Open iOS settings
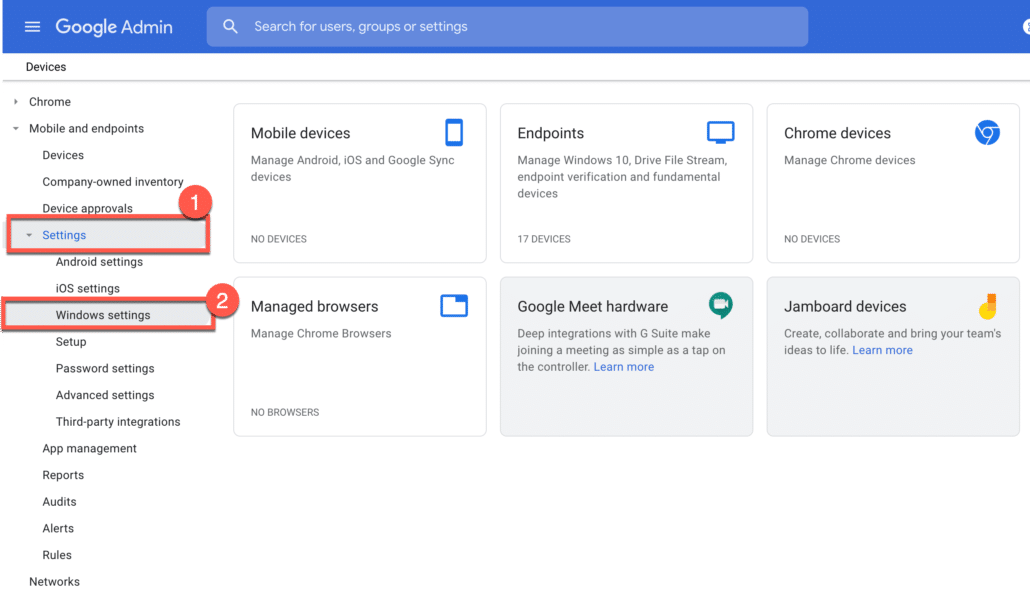This screenshot has width=1030, height=594. [87, 288]
